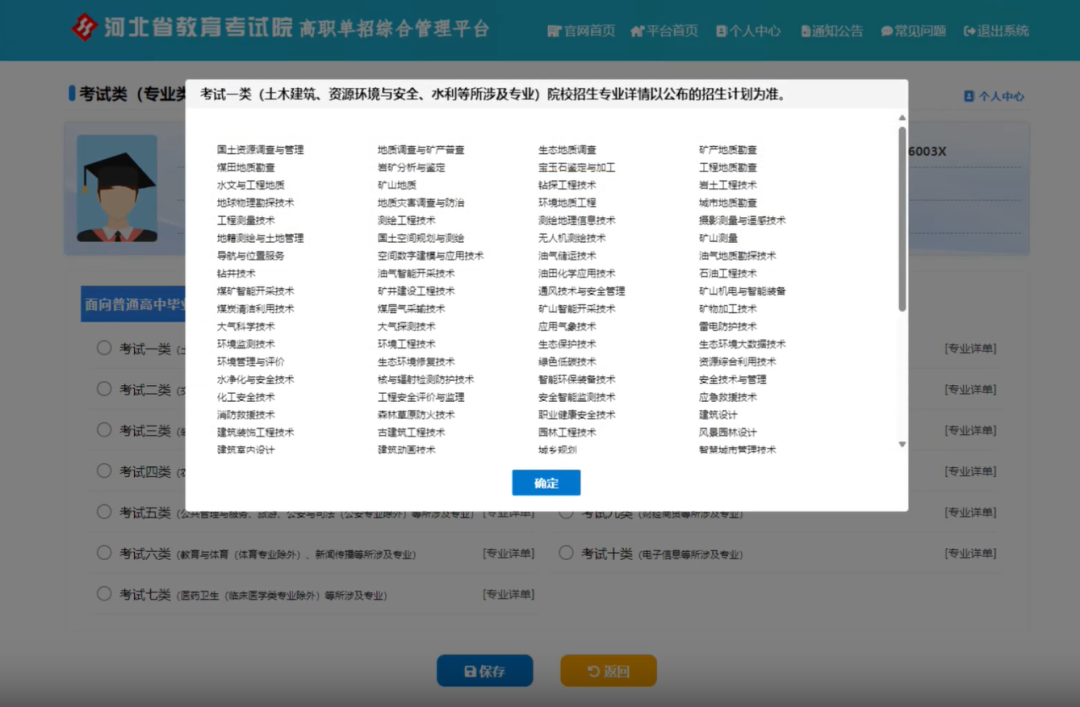This screenshot has width=1080, height=707.
Task: Click the scroll-down arrow on the dialog scrollbar
Action: pos(900,442)
